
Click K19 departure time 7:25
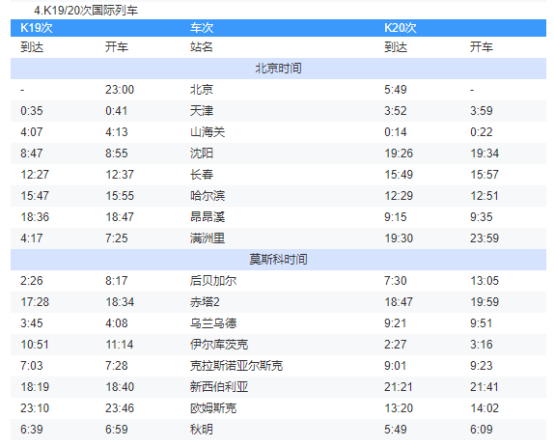[x=116, y=238]
